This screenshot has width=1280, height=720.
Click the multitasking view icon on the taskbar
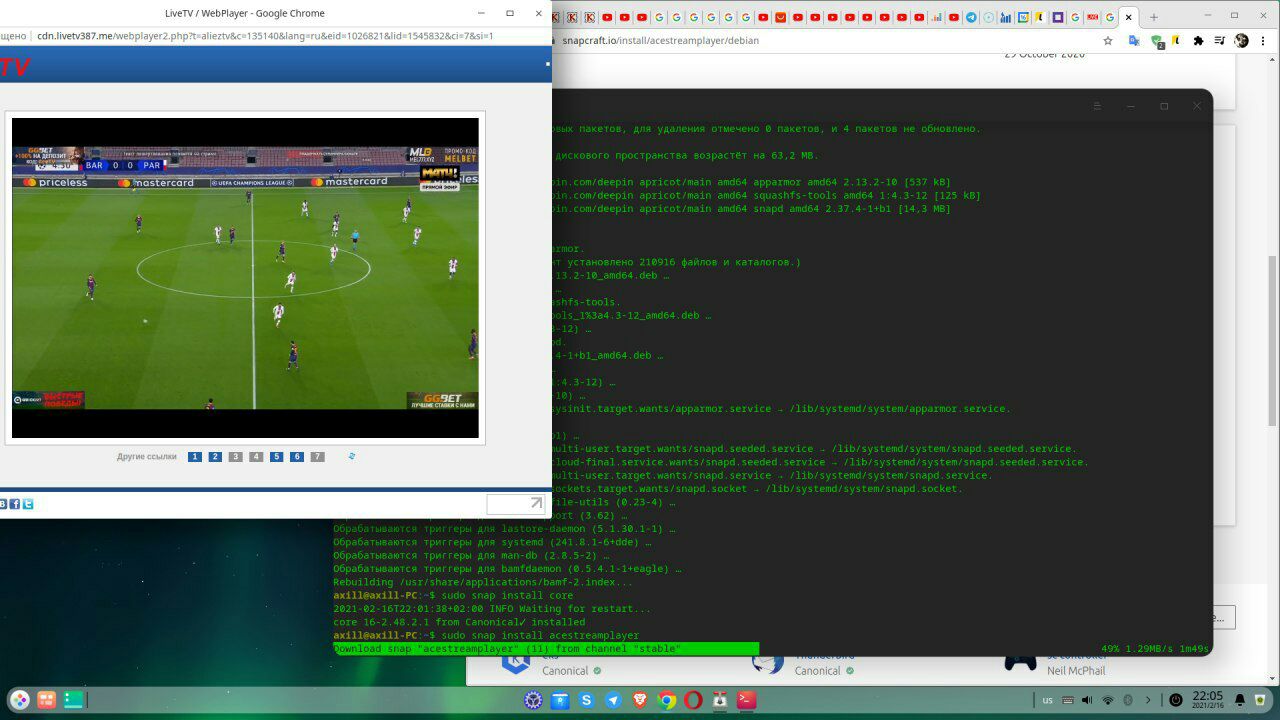(x=47, y=700)
